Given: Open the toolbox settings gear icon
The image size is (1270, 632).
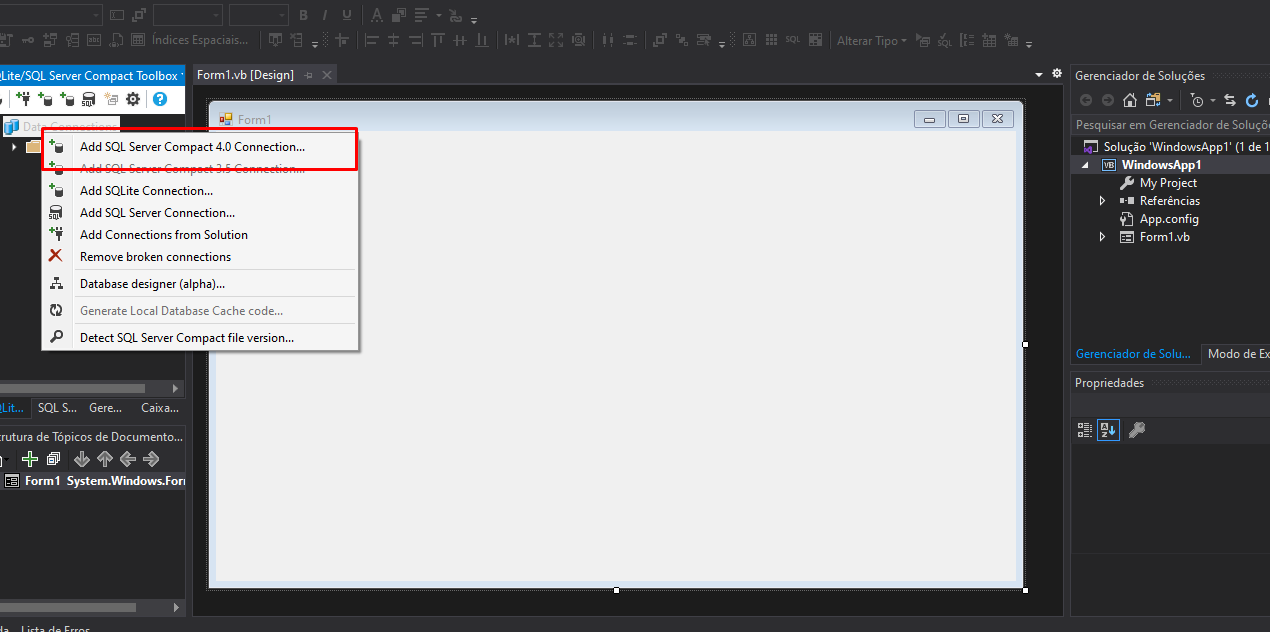Looking at the screenshot, I should coord(133,99).
